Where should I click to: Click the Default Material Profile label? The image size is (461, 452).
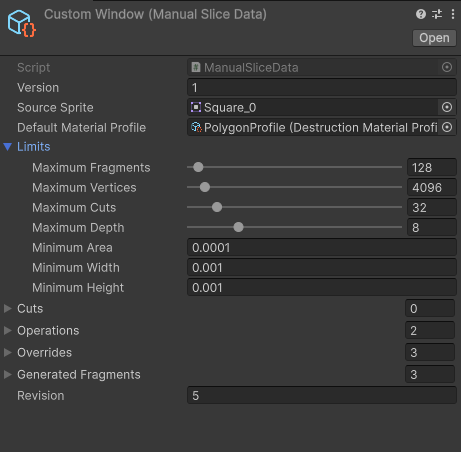coord(82,128)
